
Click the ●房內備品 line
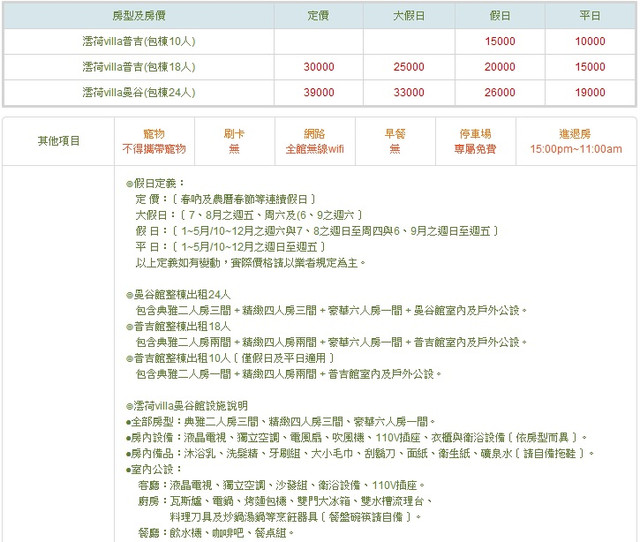click(360, 453)
